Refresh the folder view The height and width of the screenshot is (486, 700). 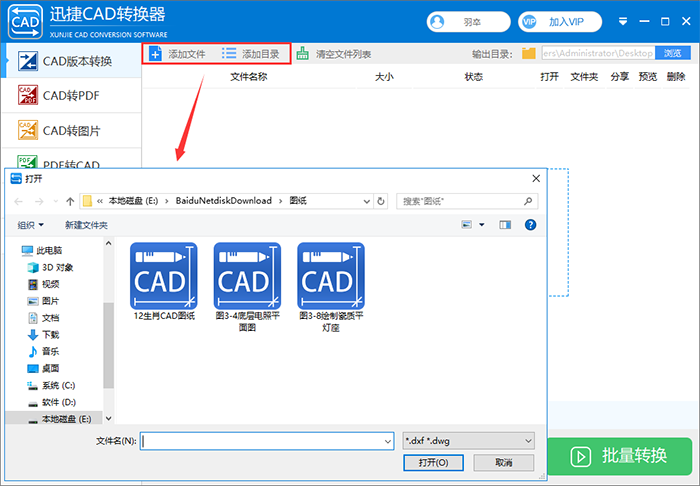[x=381, y=201]
